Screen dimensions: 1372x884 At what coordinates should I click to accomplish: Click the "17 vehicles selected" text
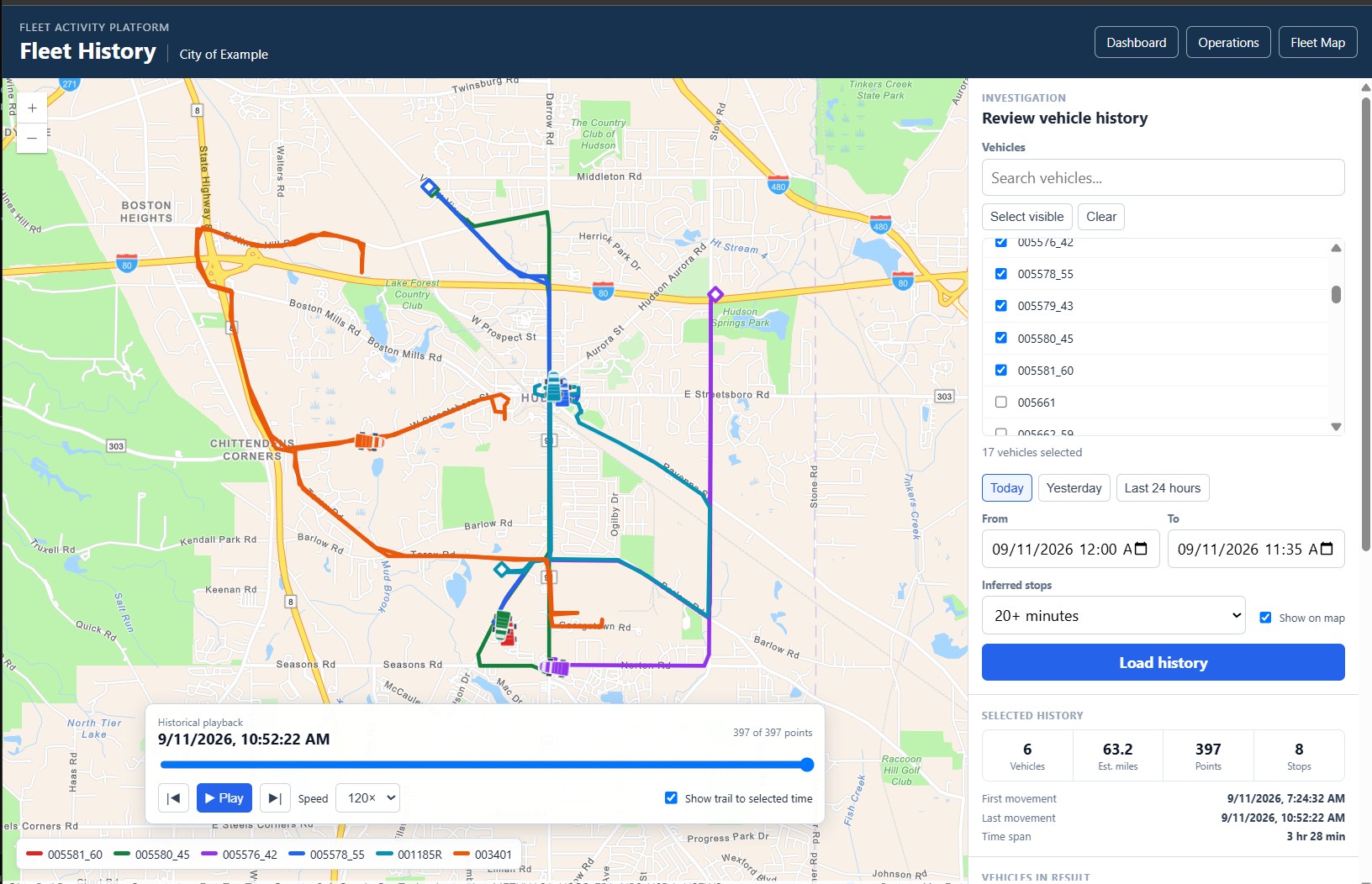click(x=1032, y=453)
